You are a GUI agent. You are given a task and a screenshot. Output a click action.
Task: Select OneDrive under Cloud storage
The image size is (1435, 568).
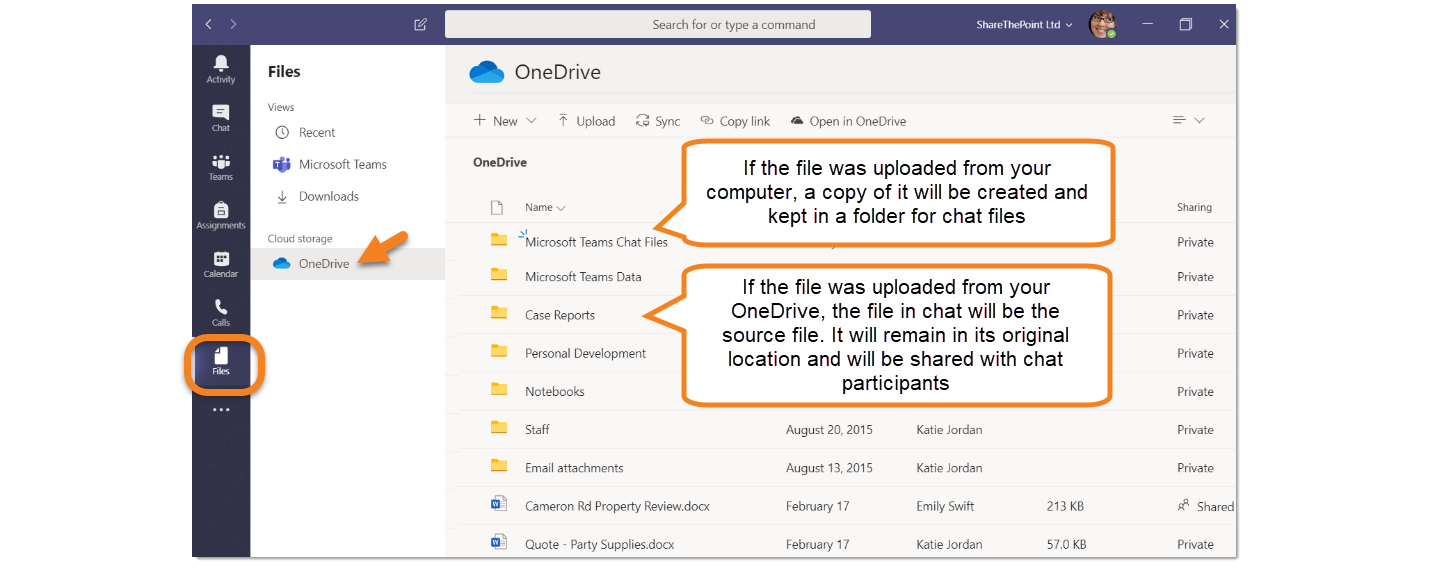click(347, 263)
